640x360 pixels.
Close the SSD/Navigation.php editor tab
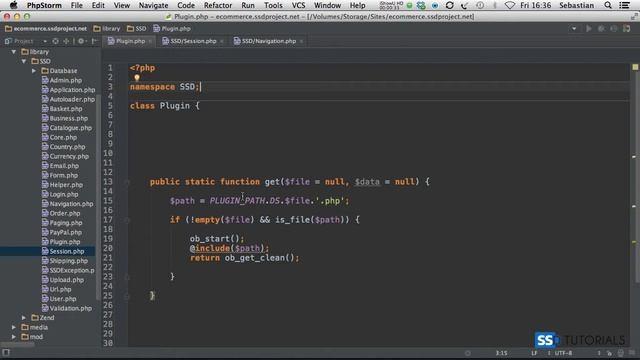point(301,41)
